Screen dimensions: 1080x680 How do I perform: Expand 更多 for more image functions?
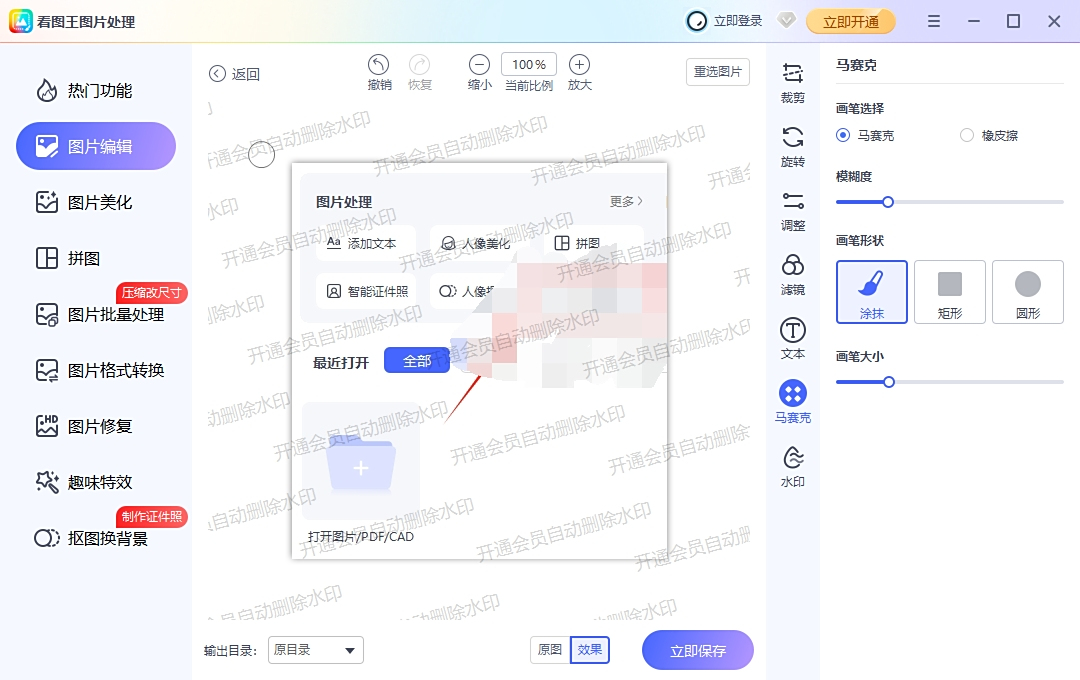(x=622, y=200)
